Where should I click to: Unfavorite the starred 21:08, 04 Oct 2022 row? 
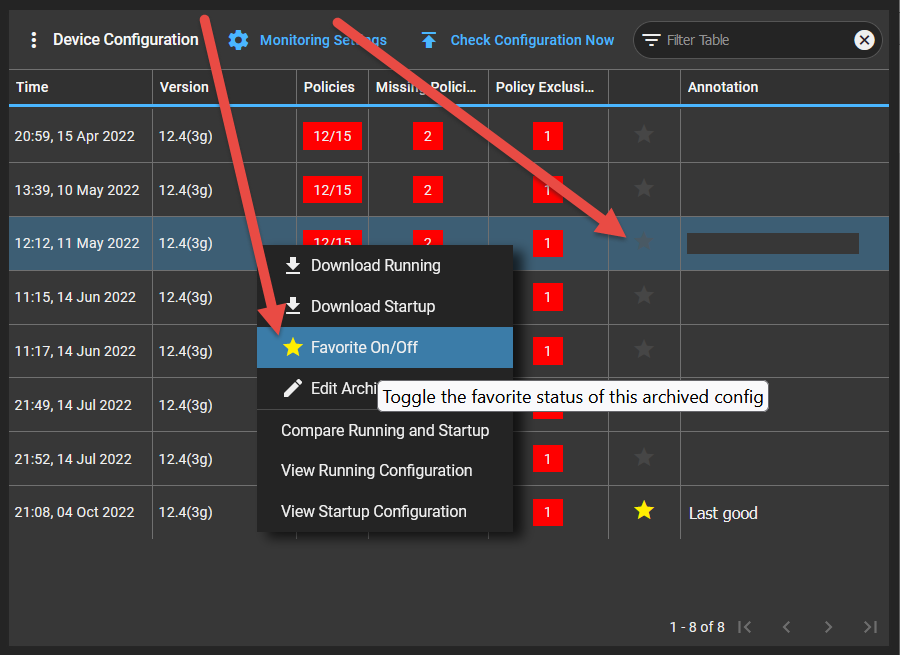(x=643, y=510)
